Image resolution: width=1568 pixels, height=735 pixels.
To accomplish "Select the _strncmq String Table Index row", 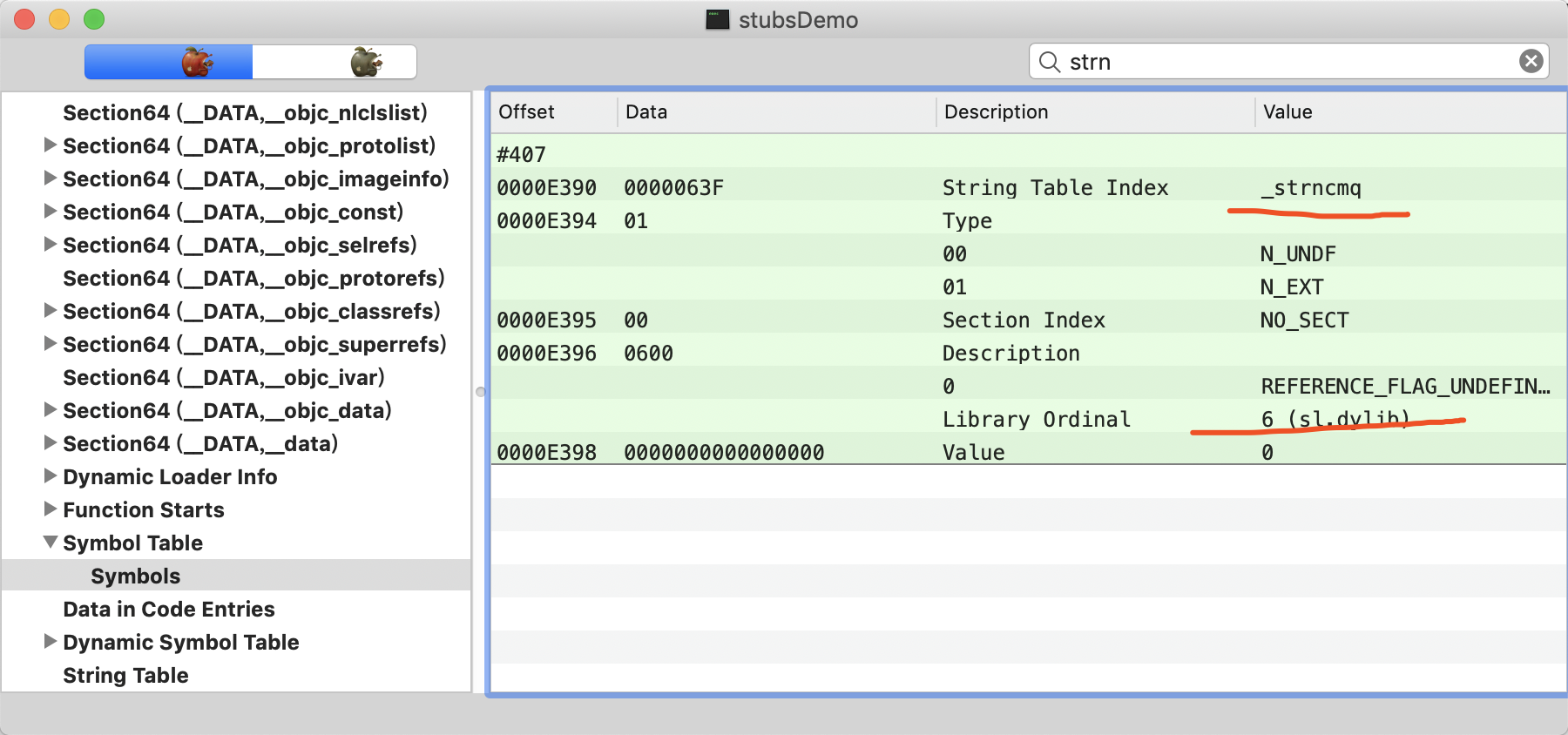I will pyautogui.click(x=1028, y=187).
